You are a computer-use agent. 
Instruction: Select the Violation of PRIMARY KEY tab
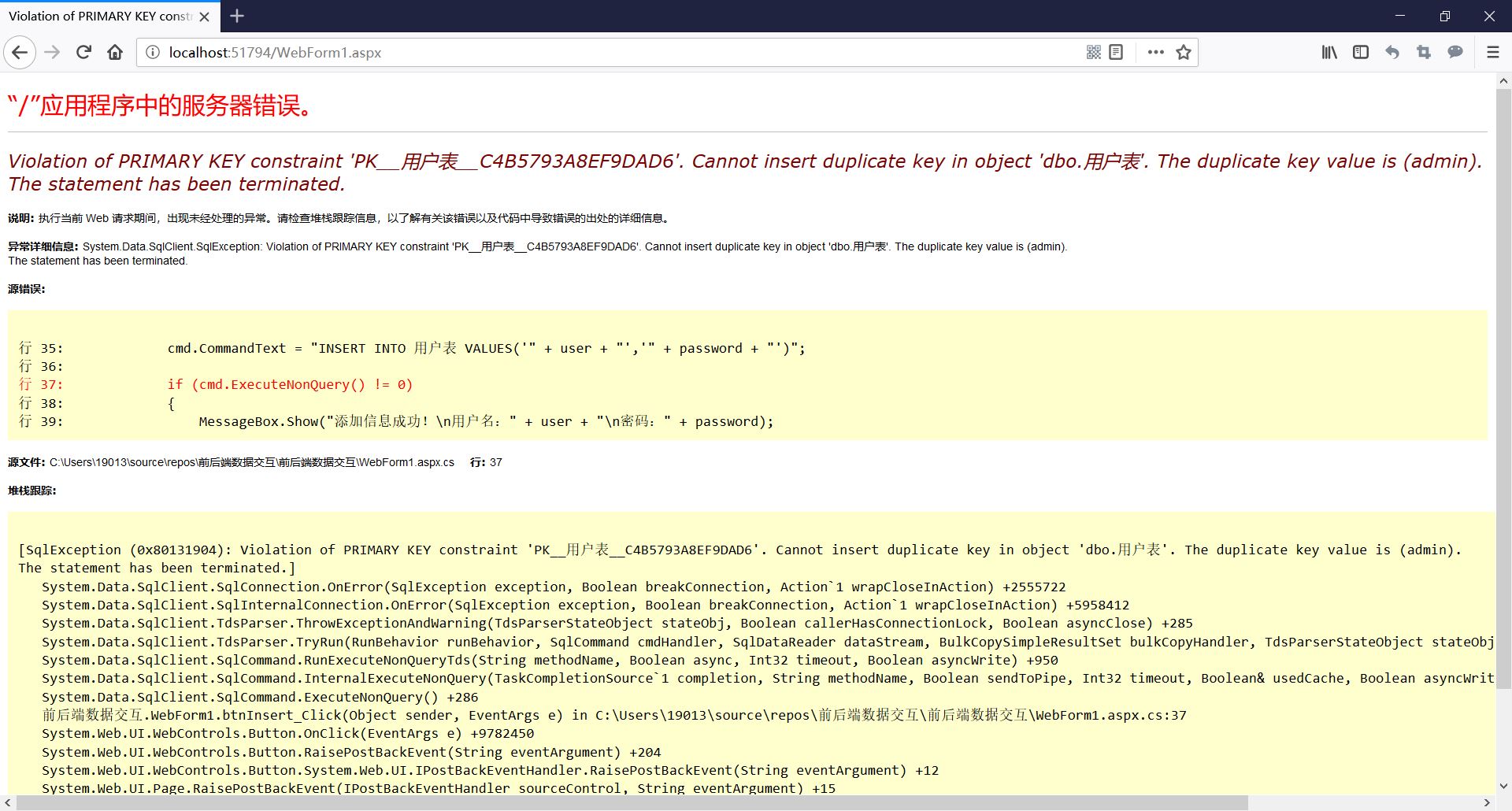tap(100, 17)
